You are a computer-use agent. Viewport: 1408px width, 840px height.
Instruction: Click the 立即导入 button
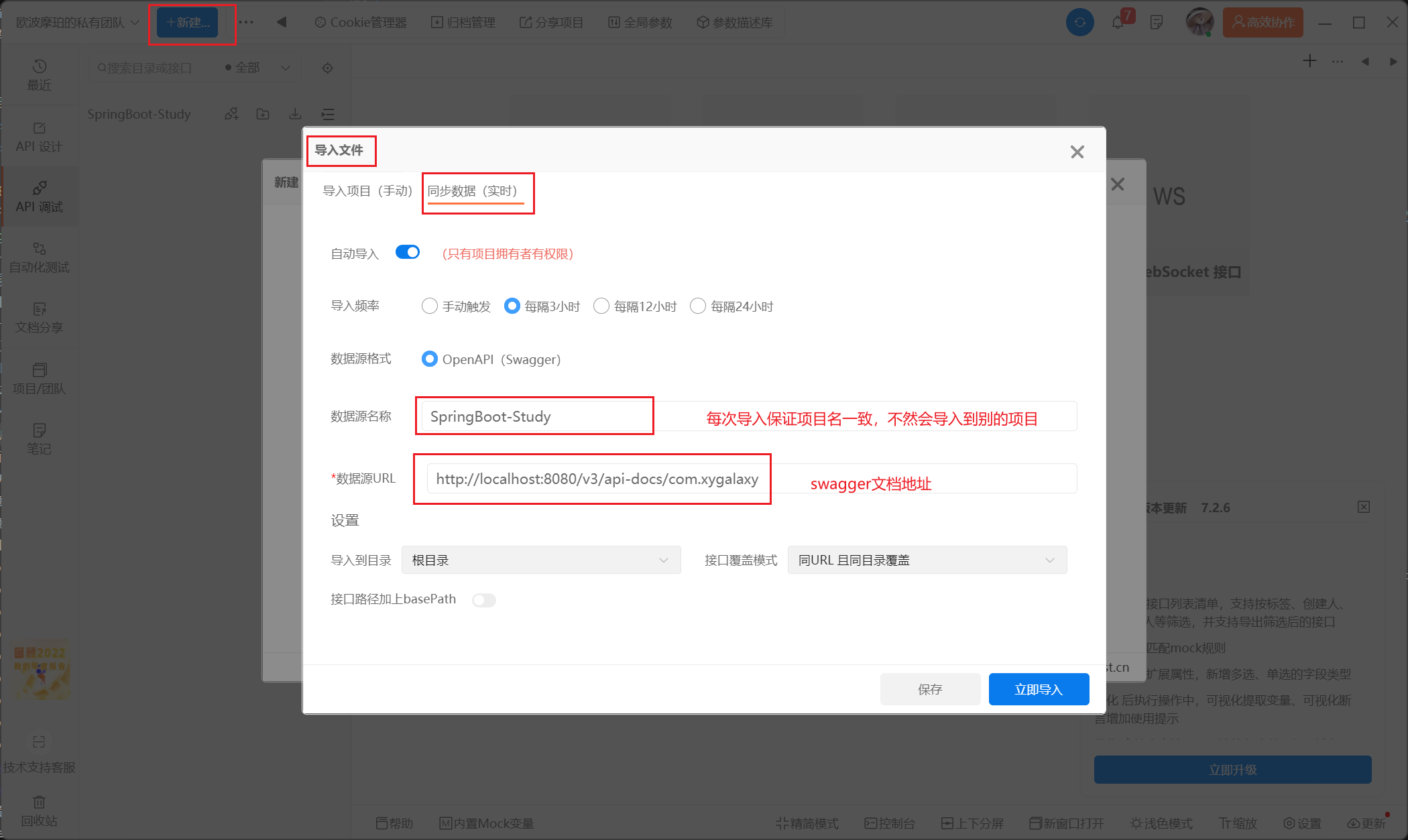click(1038, 689)
